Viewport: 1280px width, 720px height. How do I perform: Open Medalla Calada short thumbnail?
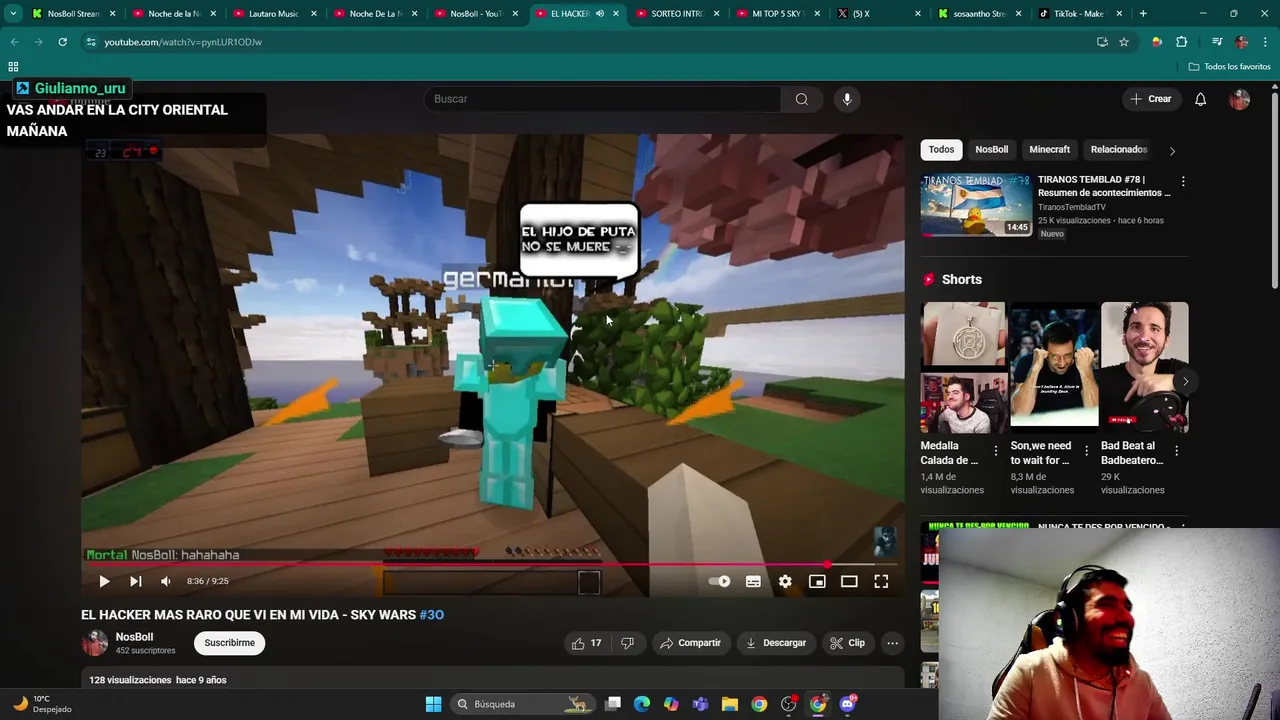coord(964,367)
